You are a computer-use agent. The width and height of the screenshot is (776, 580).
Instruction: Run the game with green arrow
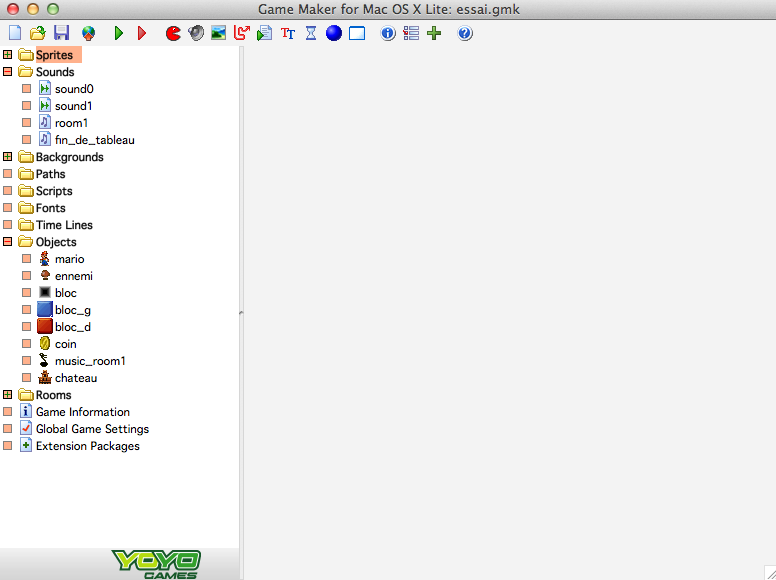(x=118, y=33)
